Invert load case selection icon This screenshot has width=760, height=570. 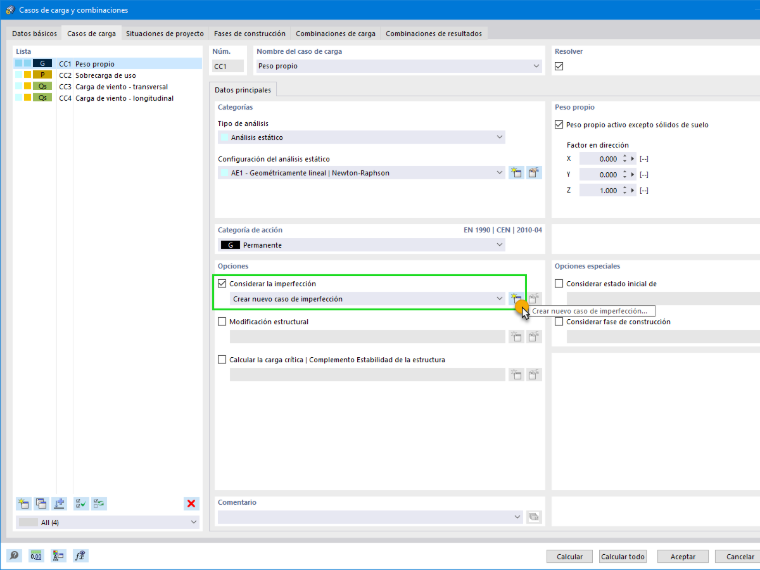(99, 504)
